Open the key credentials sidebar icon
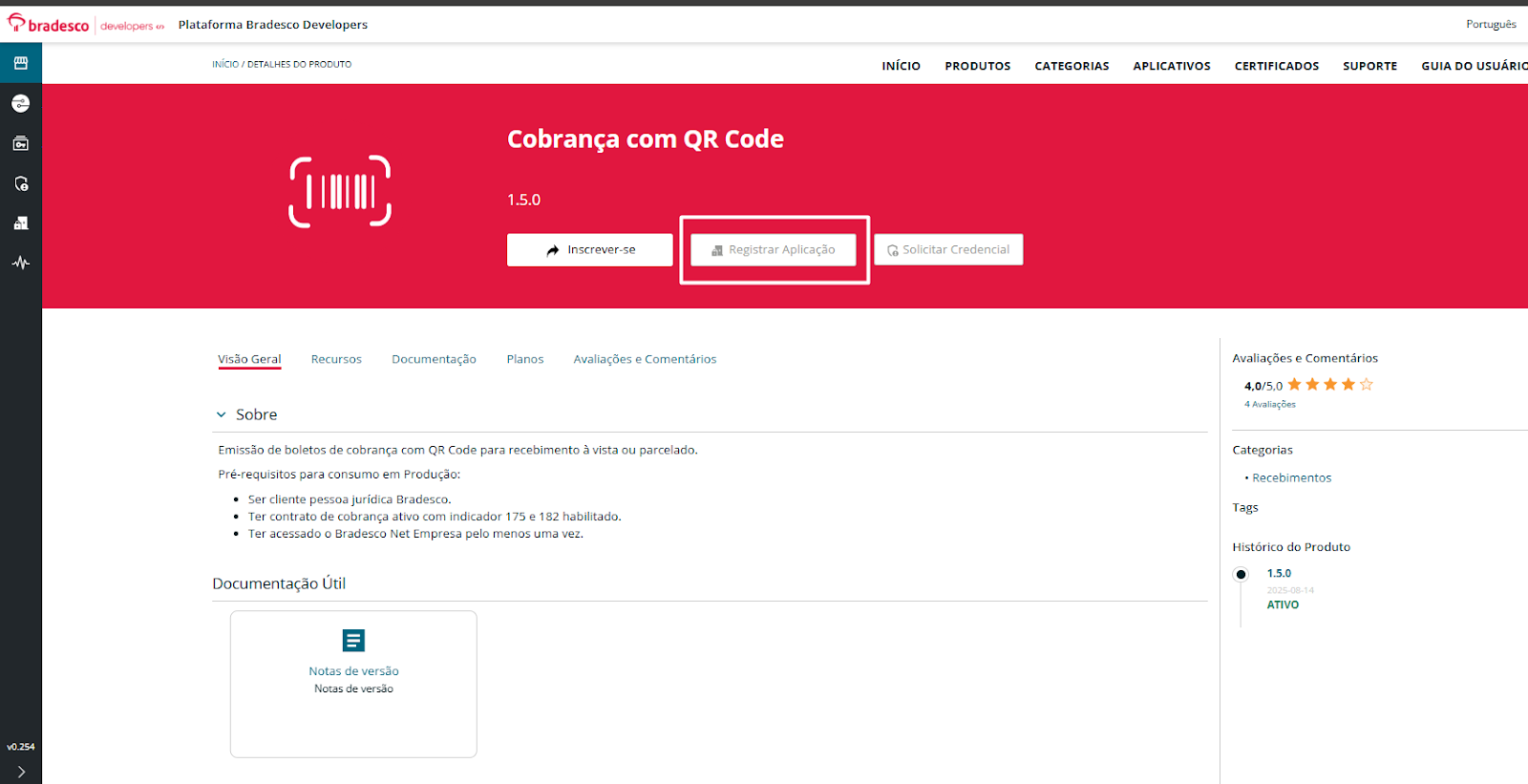Image resolution: width=1528 pixels, height=784 pixels. pos(21,143)
